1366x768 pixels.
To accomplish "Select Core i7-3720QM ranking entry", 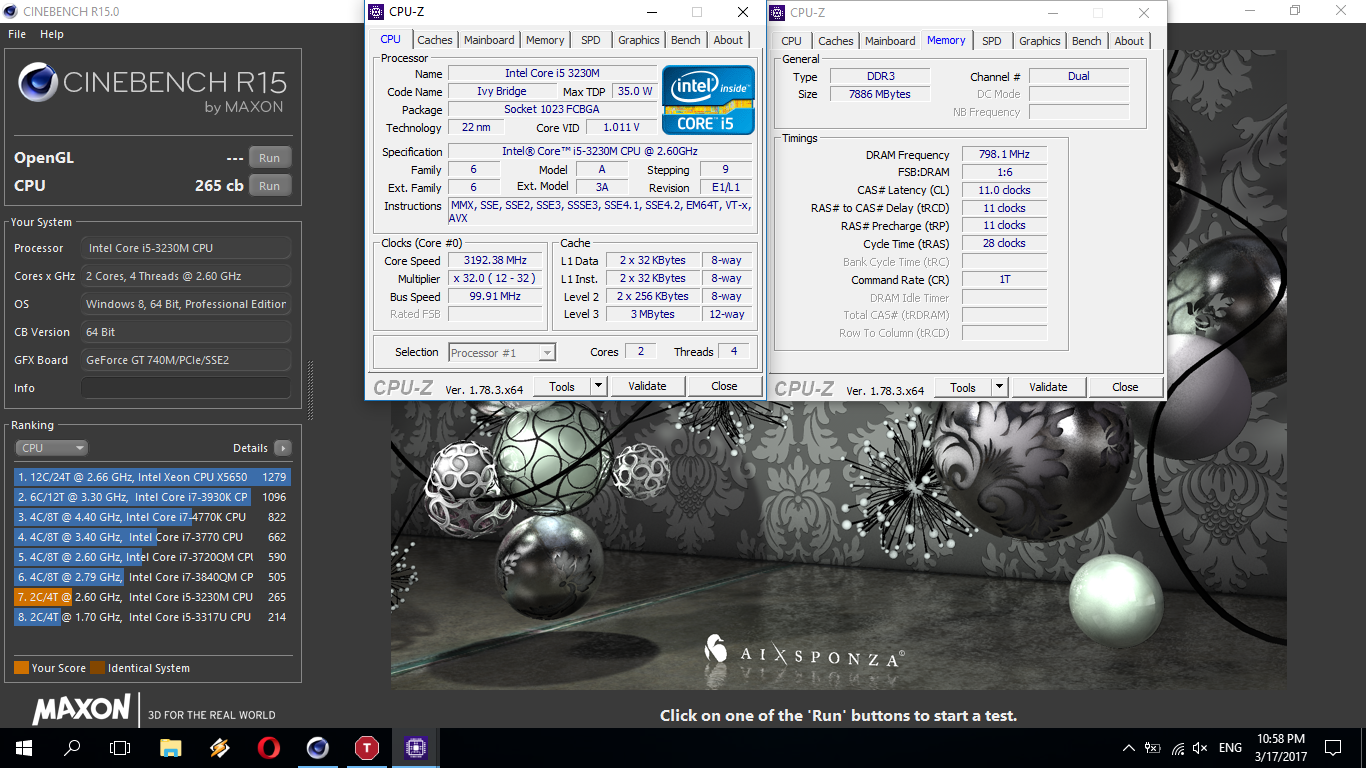I will [x=152, y=557].
